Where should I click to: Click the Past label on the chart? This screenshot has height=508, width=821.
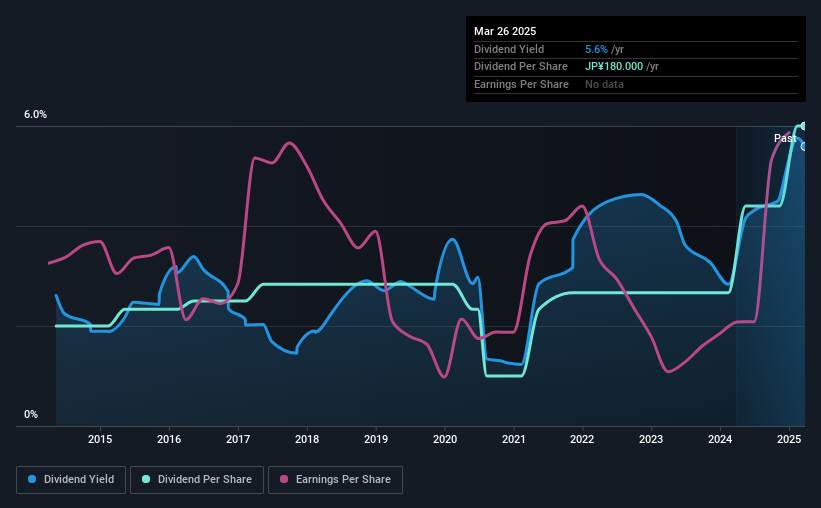pos(785,138)
